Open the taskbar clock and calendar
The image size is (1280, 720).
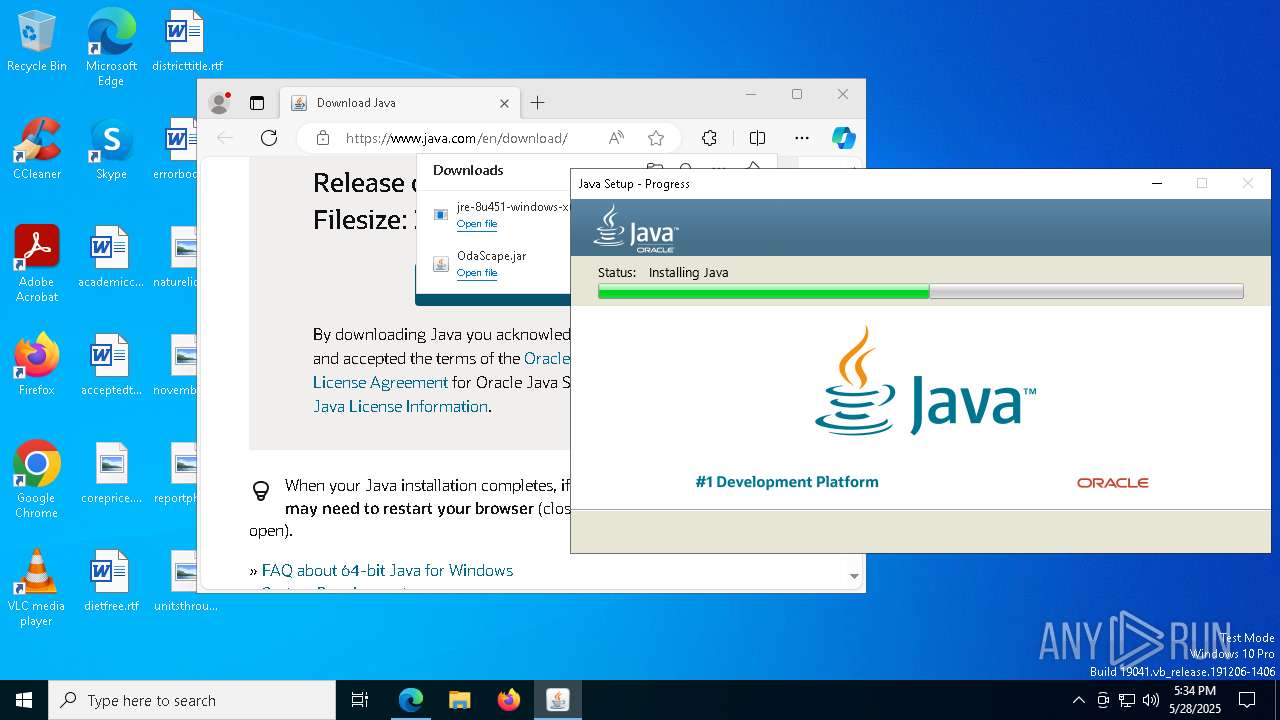[1194, 700]
